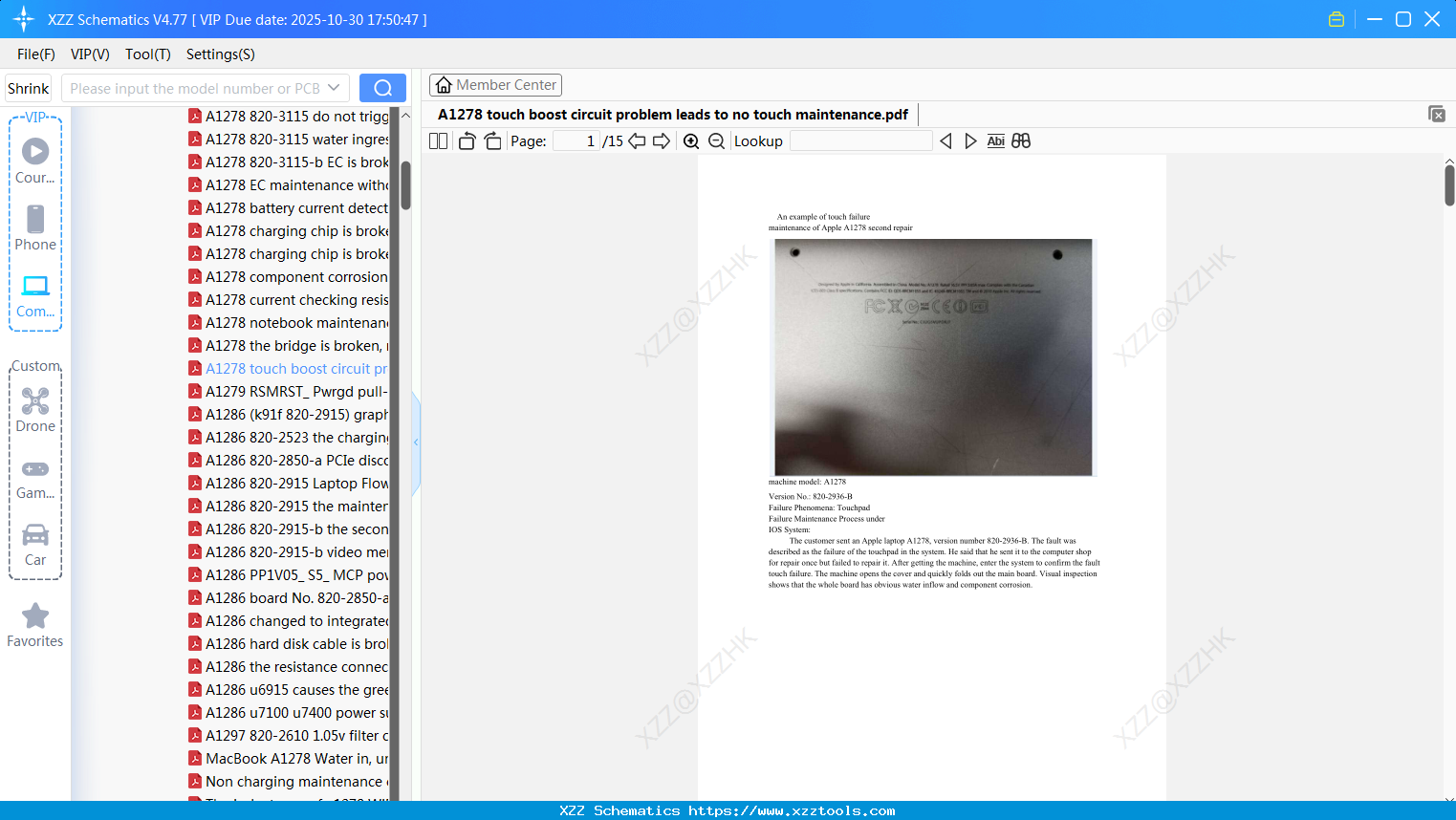
Task: Click the laptop photo in the PDF page
Action: 933,357
